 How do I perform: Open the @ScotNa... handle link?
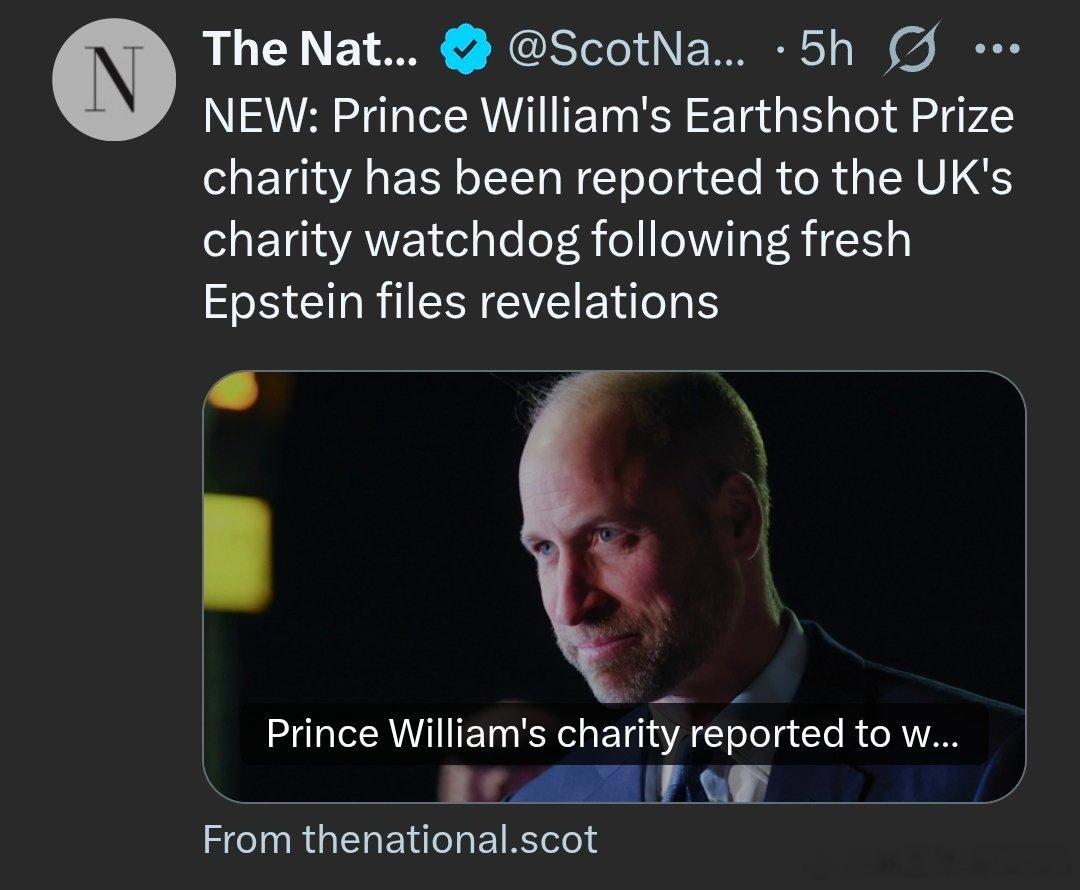[x=626, y=50]
